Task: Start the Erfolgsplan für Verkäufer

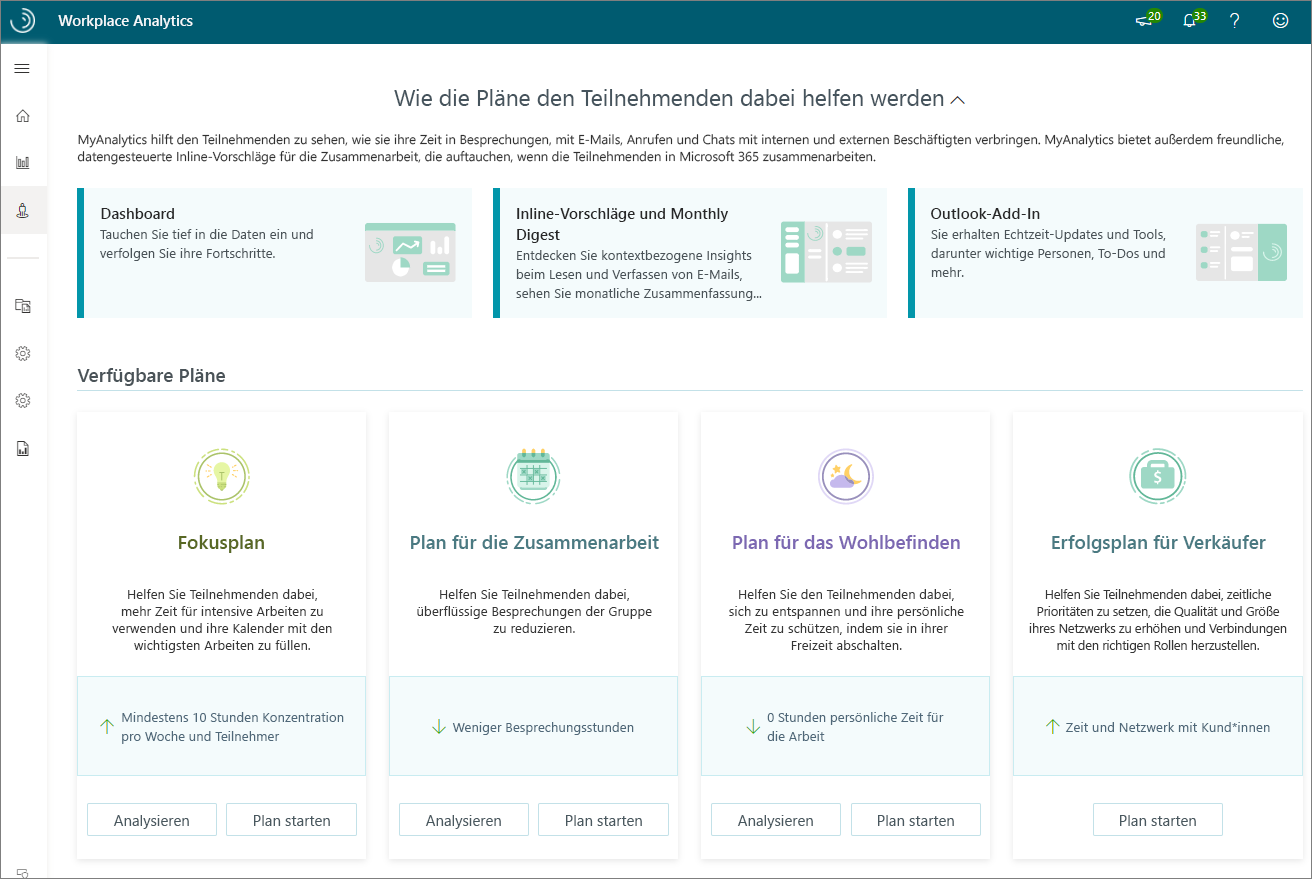Action: pyautogui.click(x=1158, y=820)
